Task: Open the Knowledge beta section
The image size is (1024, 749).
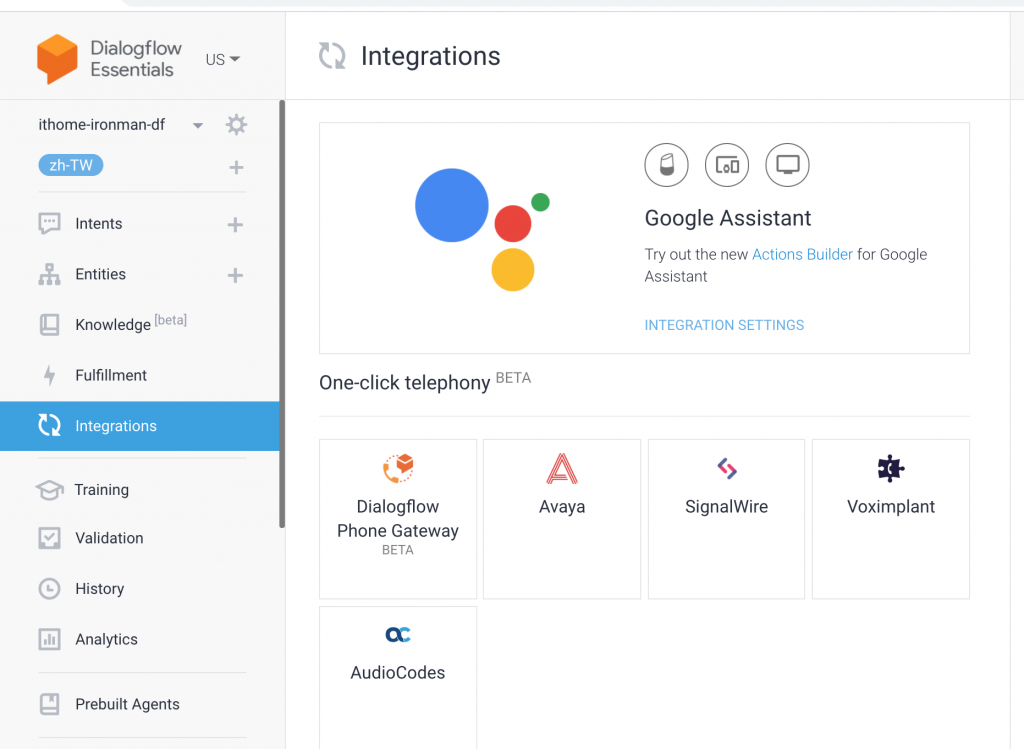Action: [131, 324]
